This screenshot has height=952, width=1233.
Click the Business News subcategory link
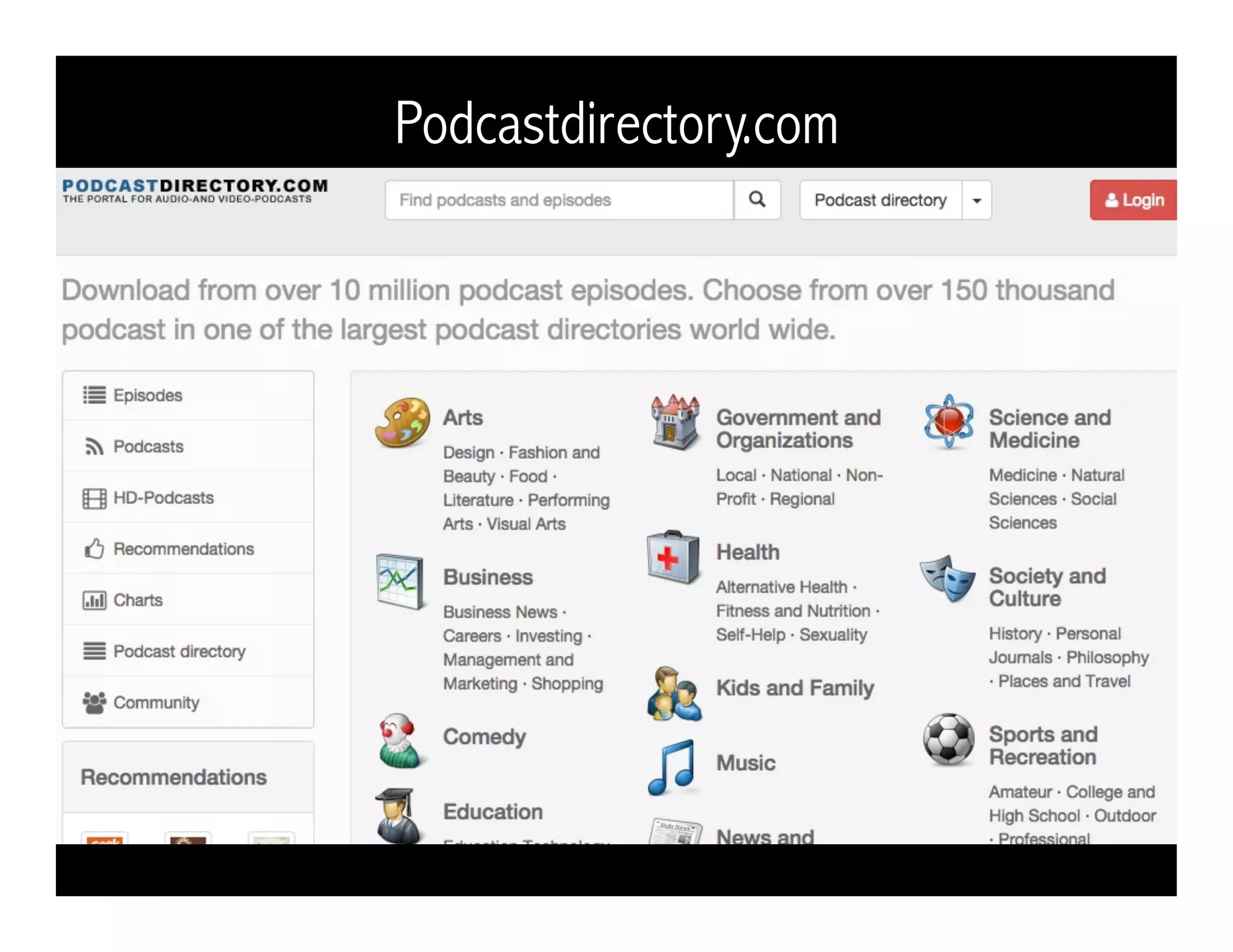point(500,612)
